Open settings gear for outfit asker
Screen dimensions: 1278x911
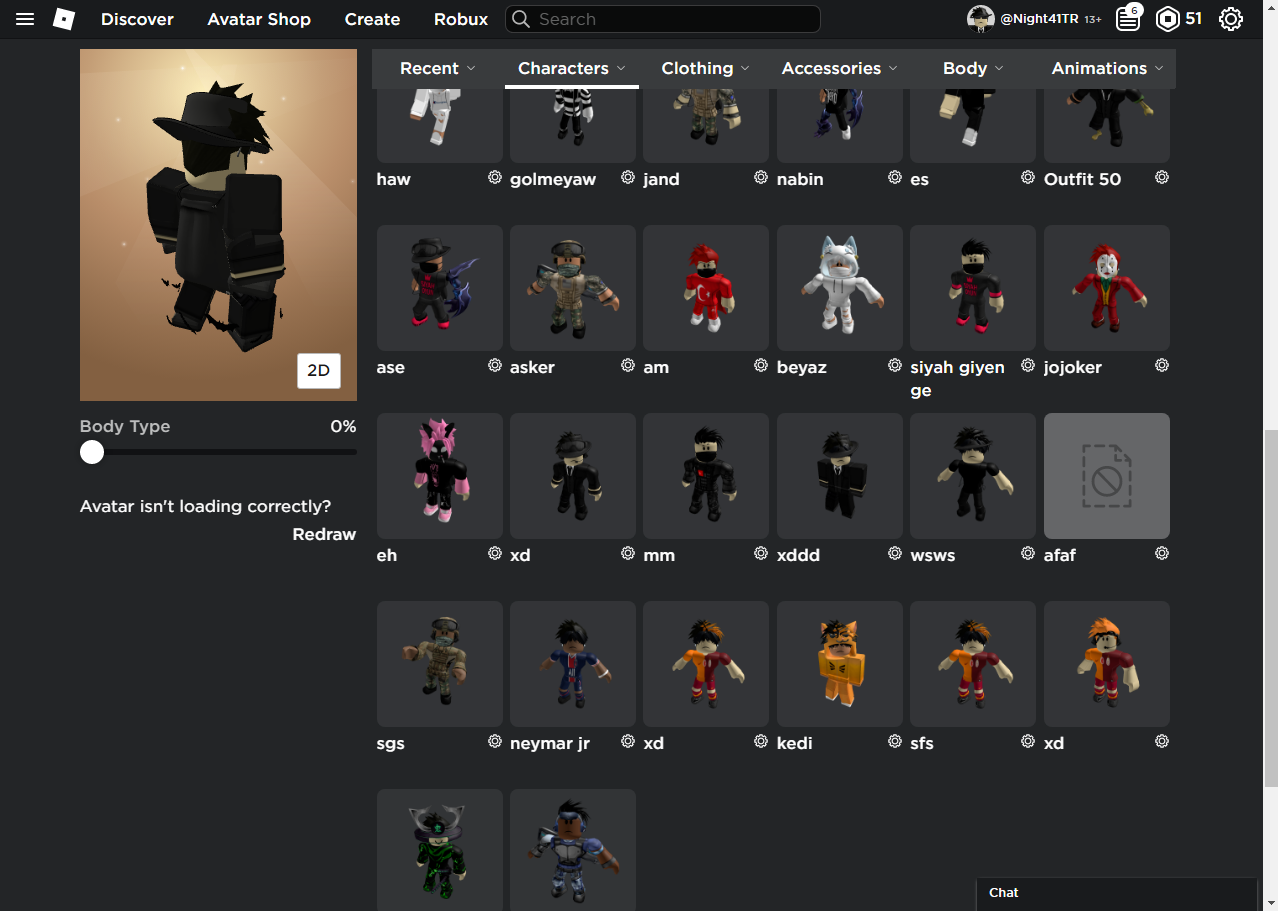pyautogui.click(x=628, y=365)
